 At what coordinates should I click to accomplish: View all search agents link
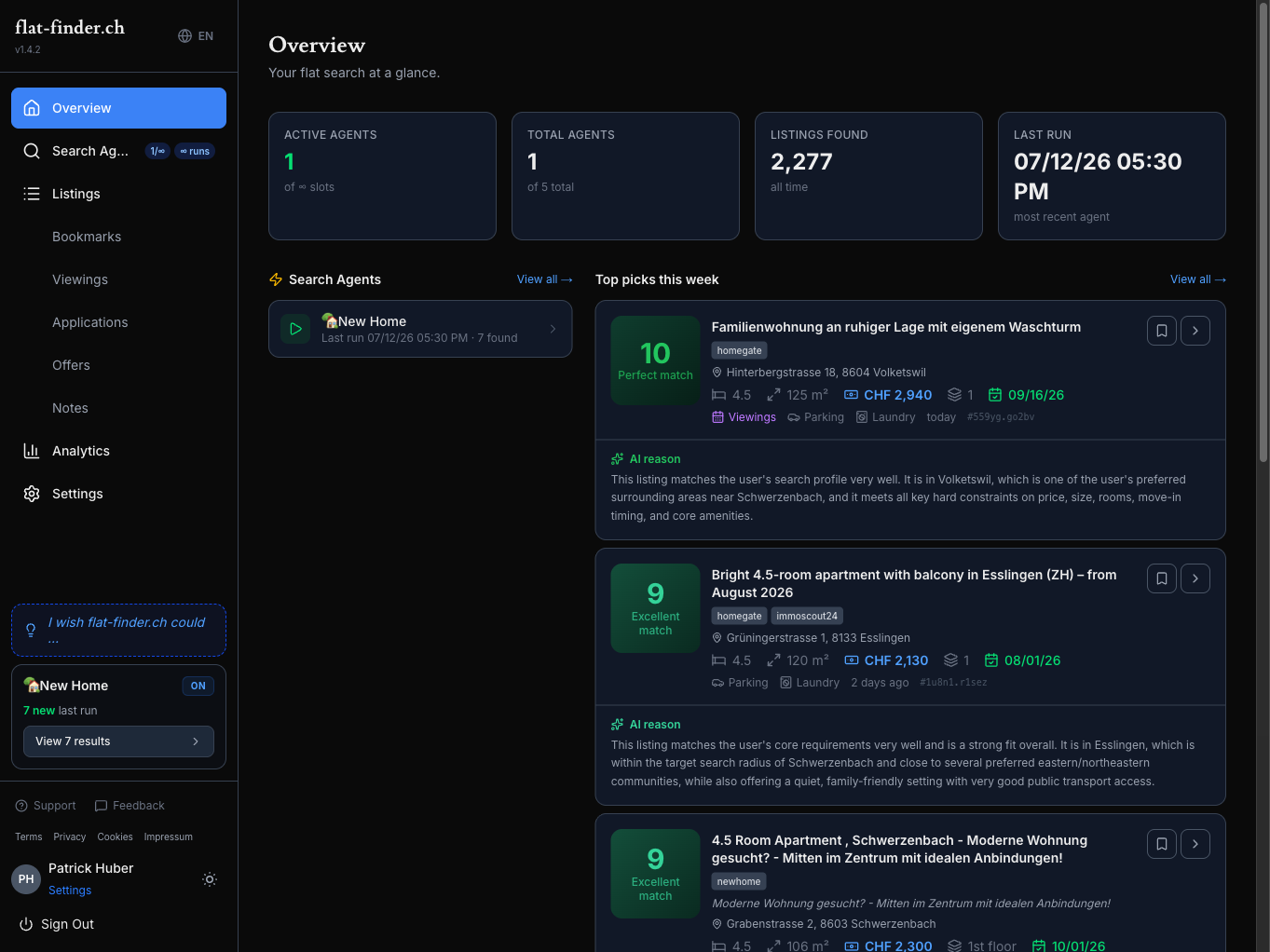[545, 279]
